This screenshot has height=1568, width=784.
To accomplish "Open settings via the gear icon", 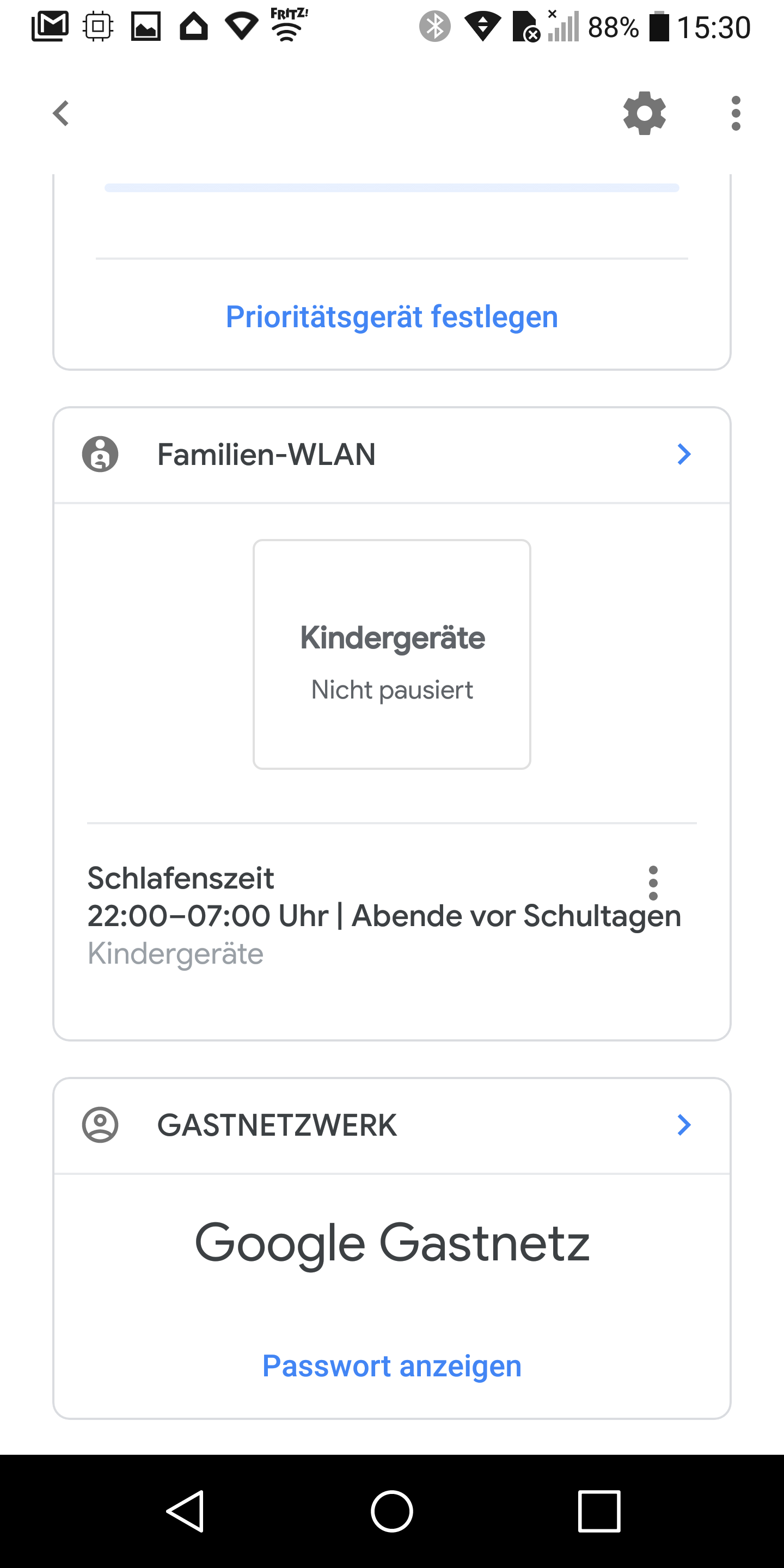I will pos(645,113).
